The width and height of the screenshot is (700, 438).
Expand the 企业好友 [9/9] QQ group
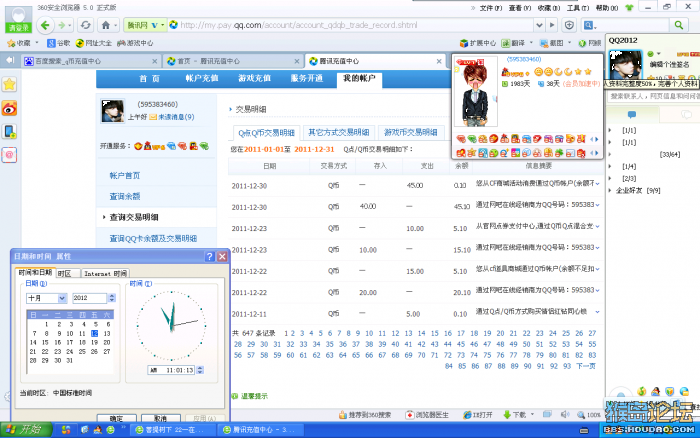pos(610,190)
